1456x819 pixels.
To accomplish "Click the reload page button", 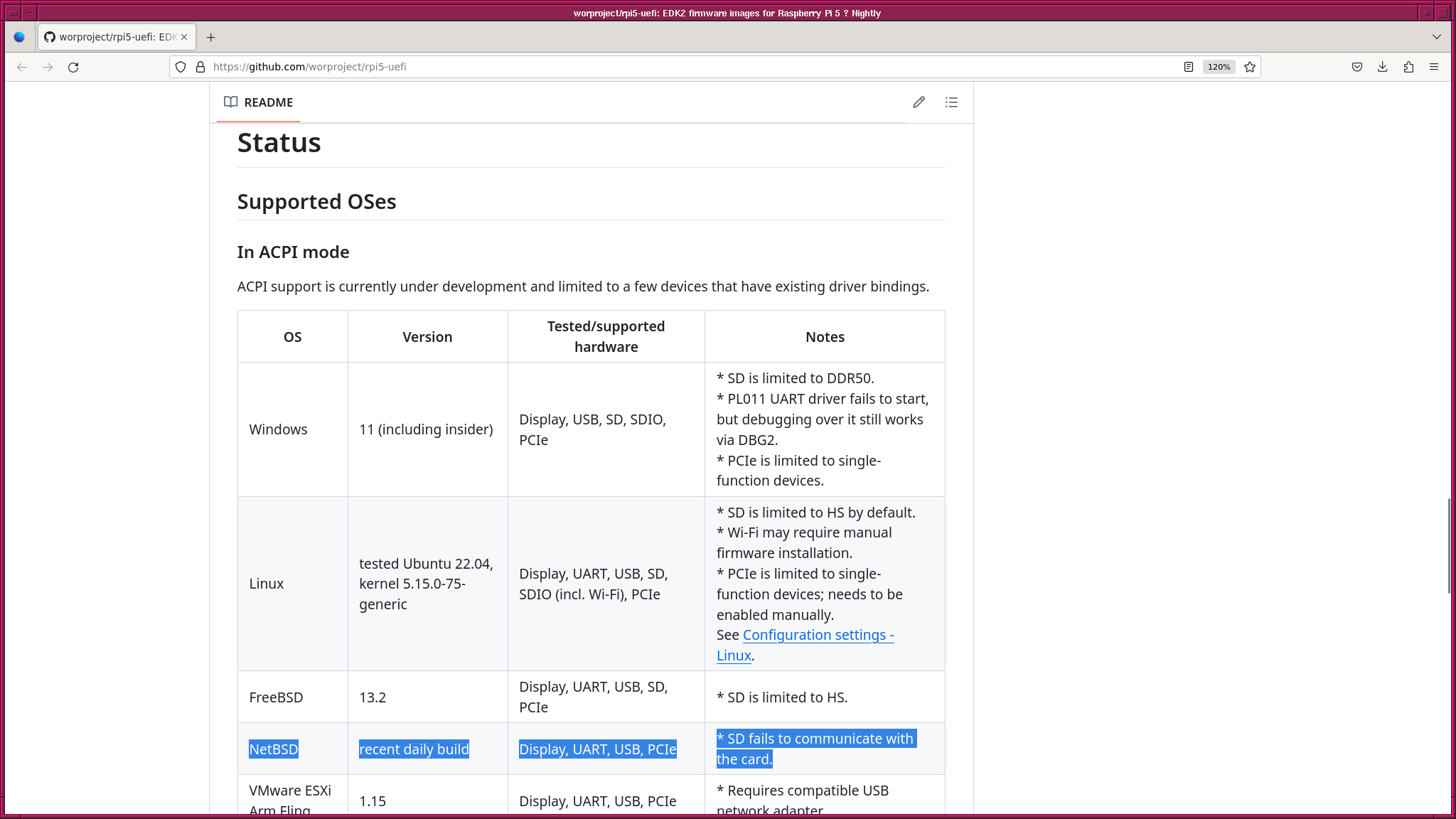I will pos(73,67).
